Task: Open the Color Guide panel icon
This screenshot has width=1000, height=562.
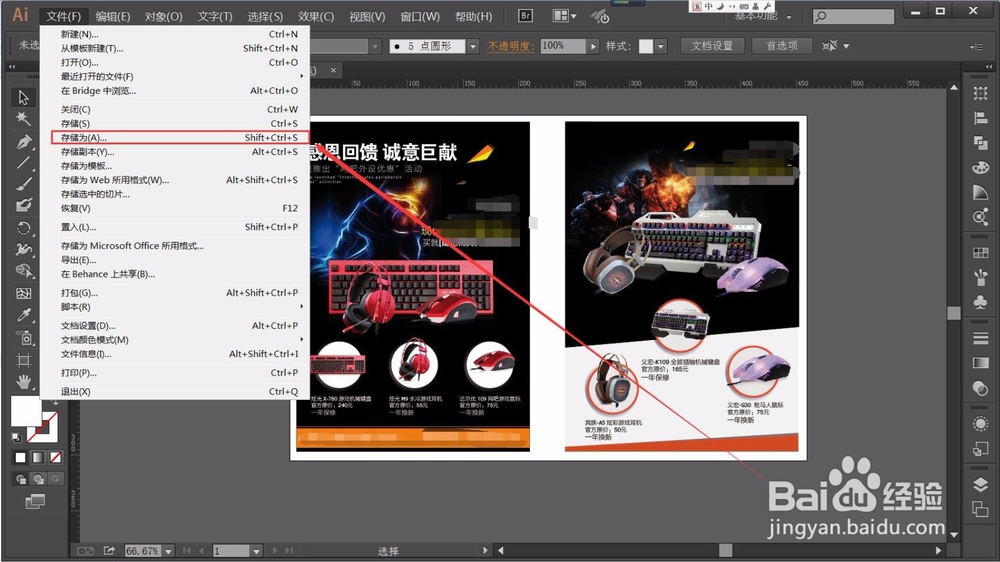Action: click(980, 192)
